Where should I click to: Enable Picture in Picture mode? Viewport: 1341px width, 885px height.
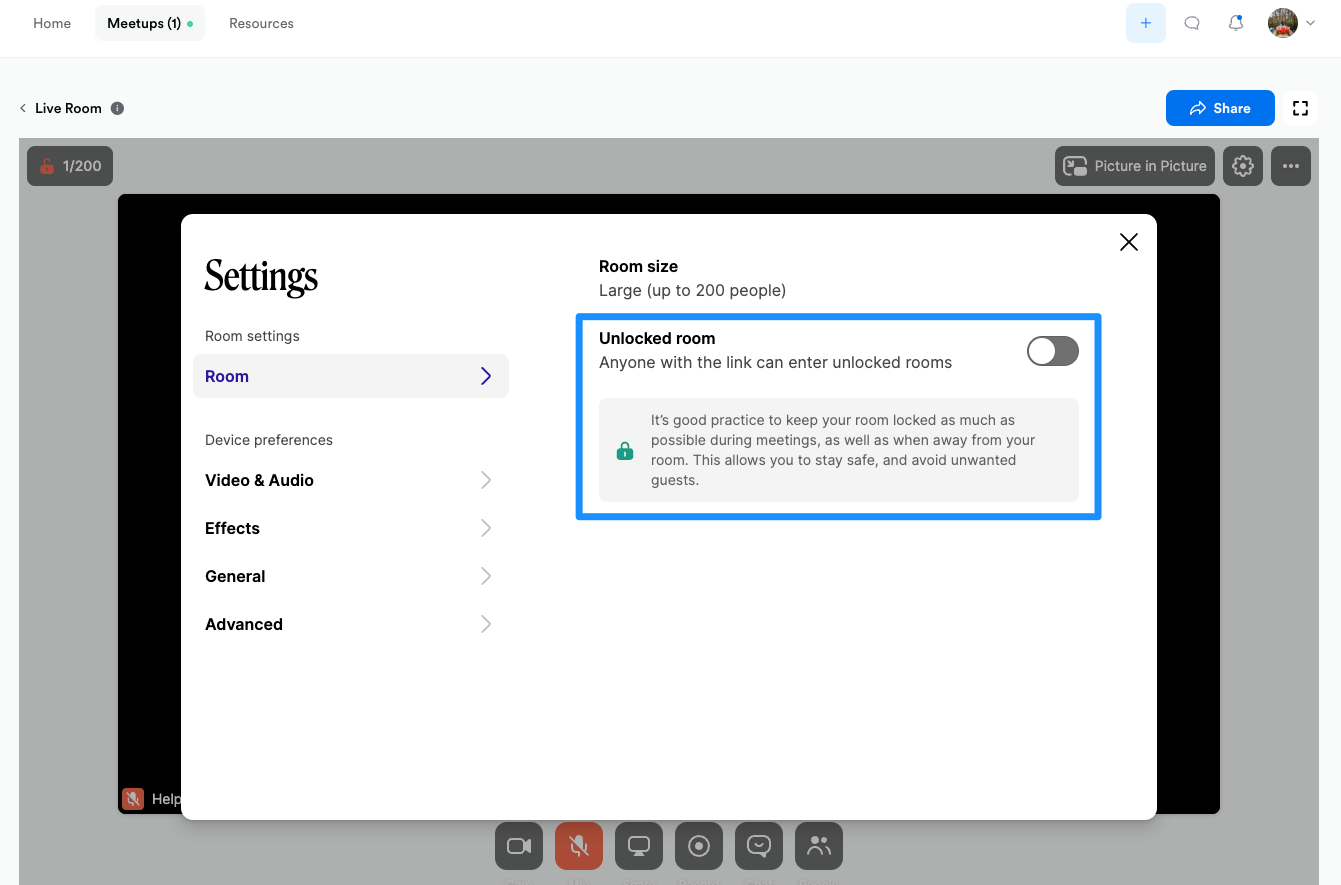(1135, 166)
